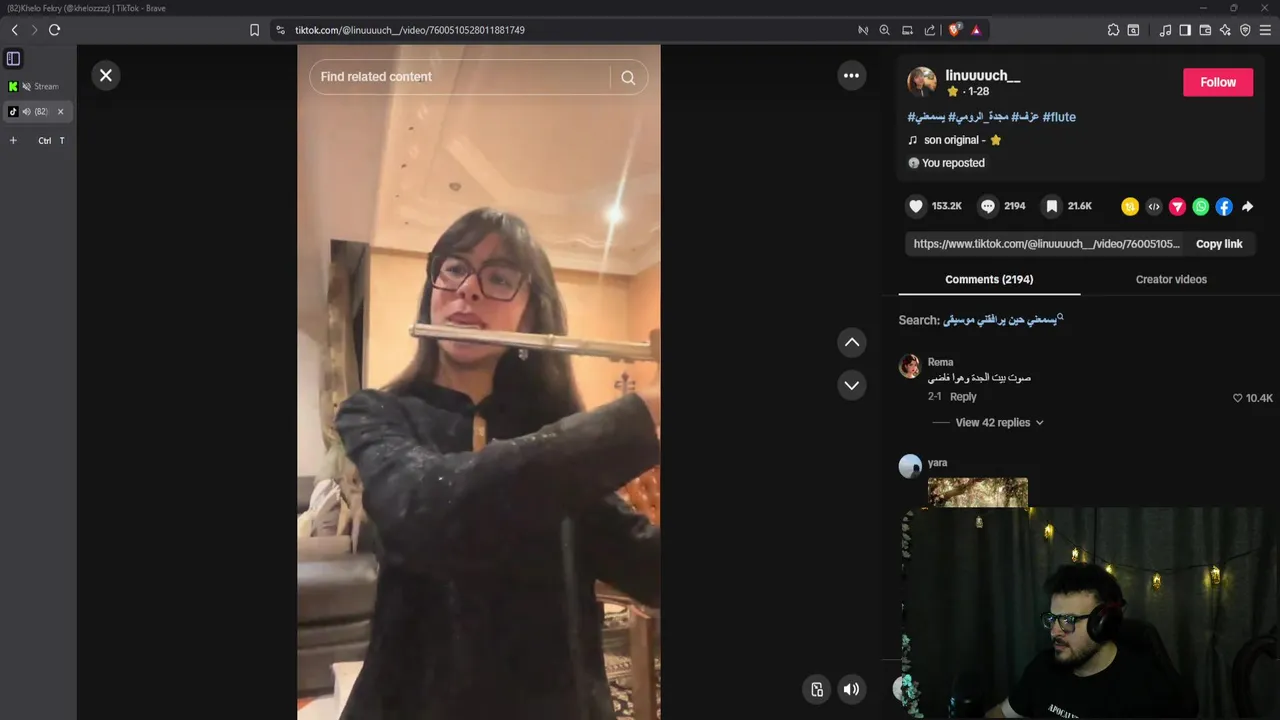Screen dimensions: 1280x720
Task: Close the video viewer with the X button
Action: coord(106,76)
